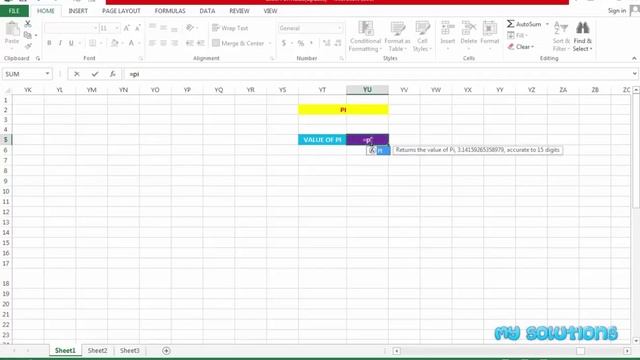
Task: Open the Format cells menu
Action: click(490, 36)
